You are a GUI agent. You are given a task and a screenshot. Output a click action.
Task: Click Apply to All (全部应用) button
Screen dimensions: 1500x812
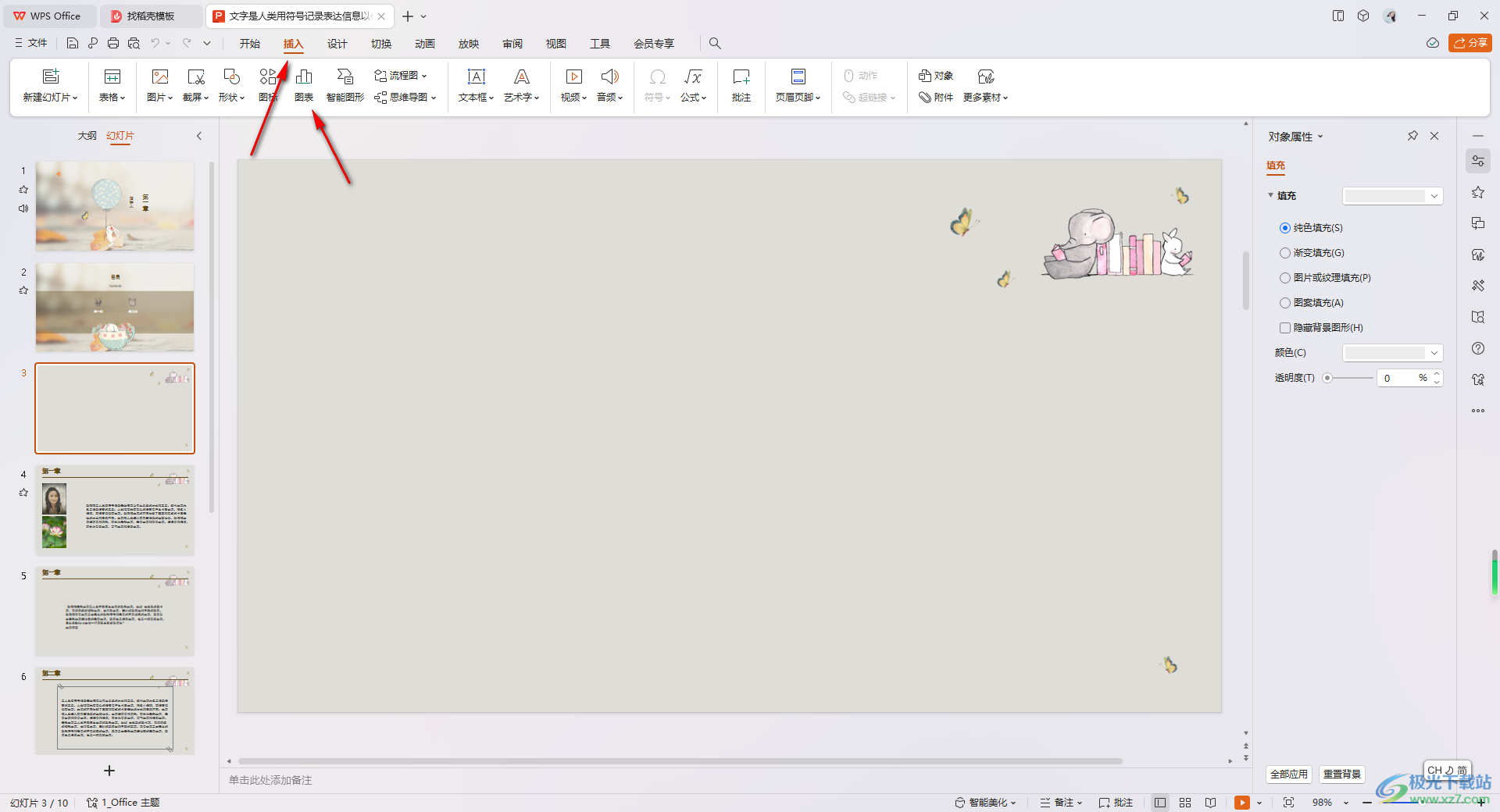click(x=1289, y=775)
